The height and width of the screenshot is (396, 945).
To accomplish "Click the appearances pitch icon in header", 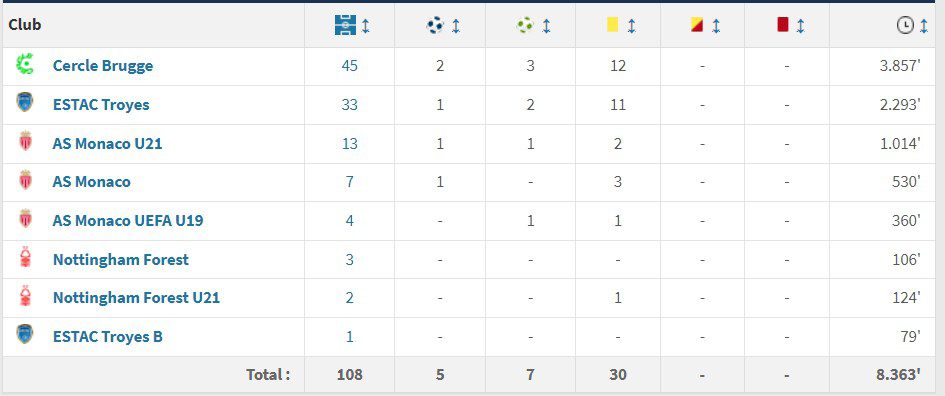I will 345,25.
